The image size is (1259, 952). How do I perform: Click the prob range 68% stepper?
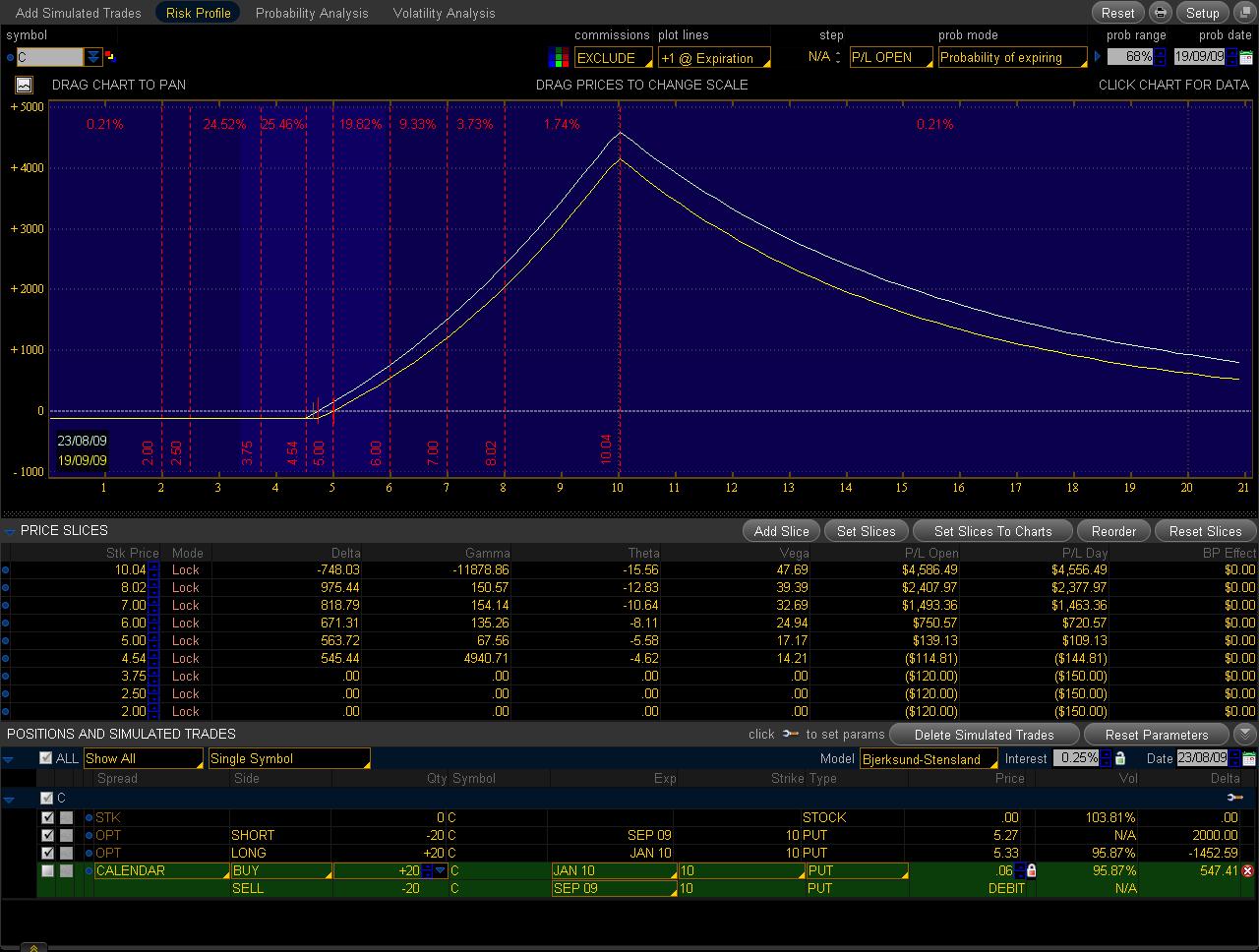(x=1160, y=57)
